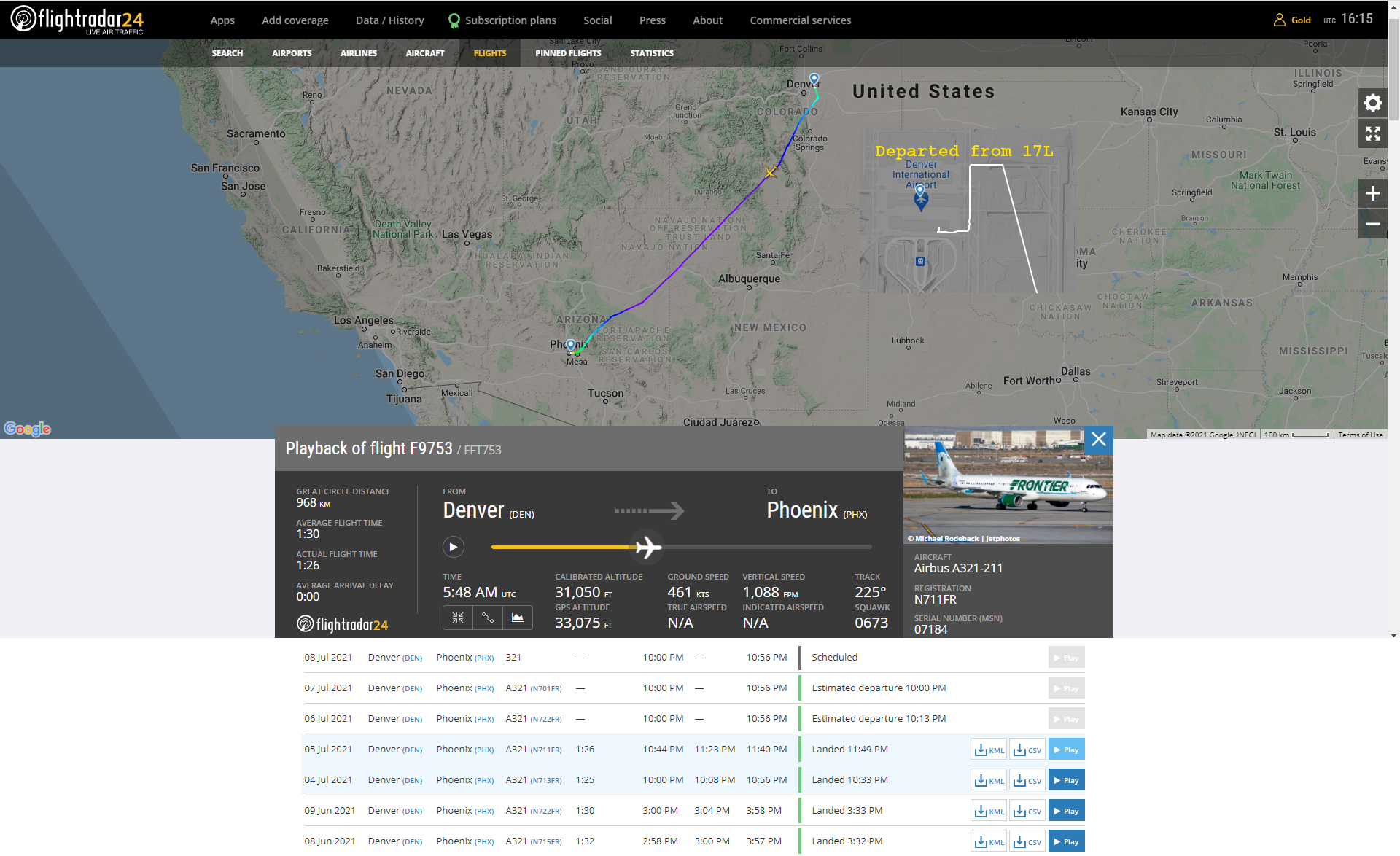
Task: Click the Frontier aircraft photo thumbnail
Action: [1008, 485]
